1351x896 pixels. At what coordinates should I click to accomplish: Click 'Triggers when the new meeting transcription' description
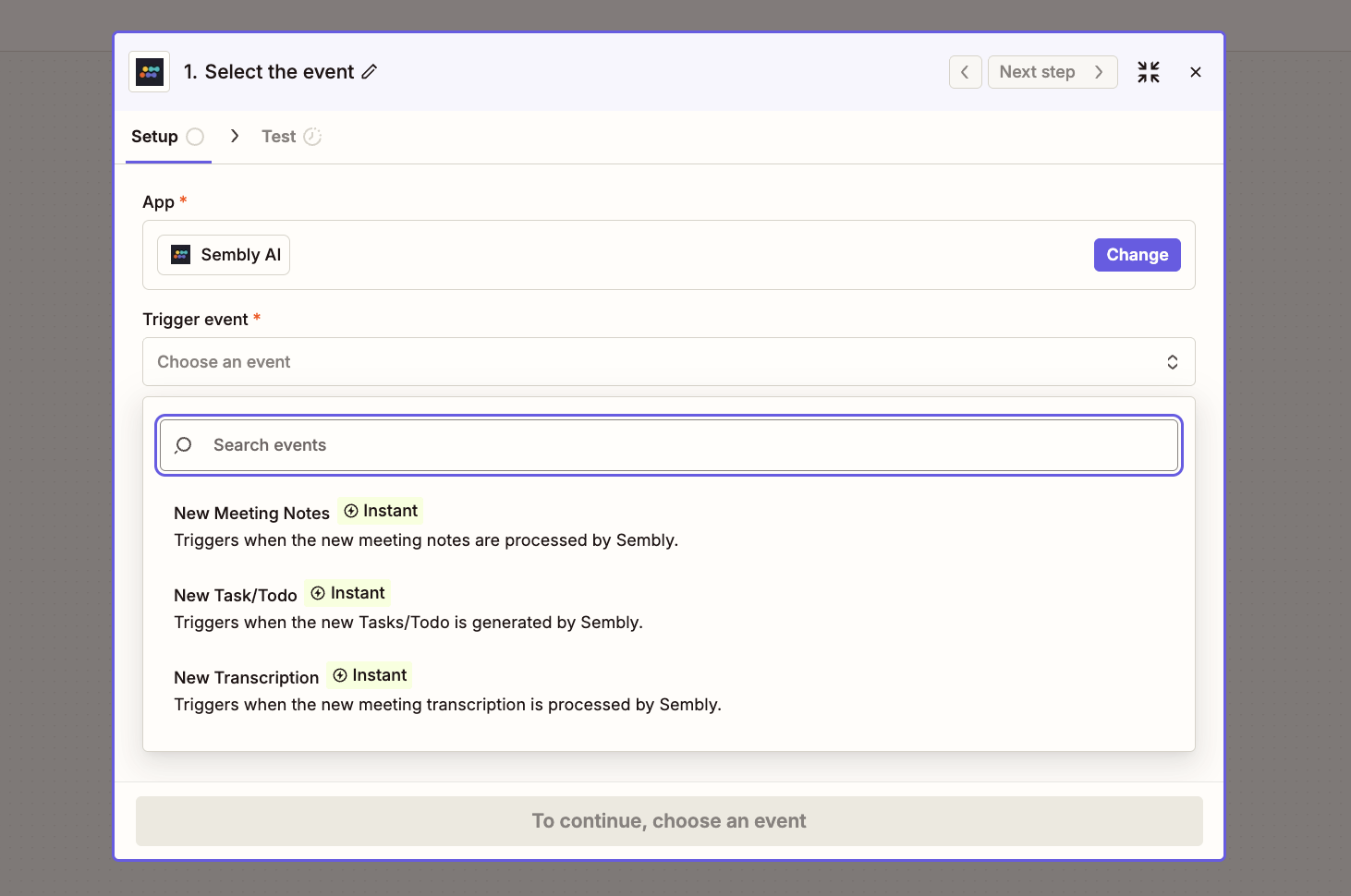click(447, 705)
